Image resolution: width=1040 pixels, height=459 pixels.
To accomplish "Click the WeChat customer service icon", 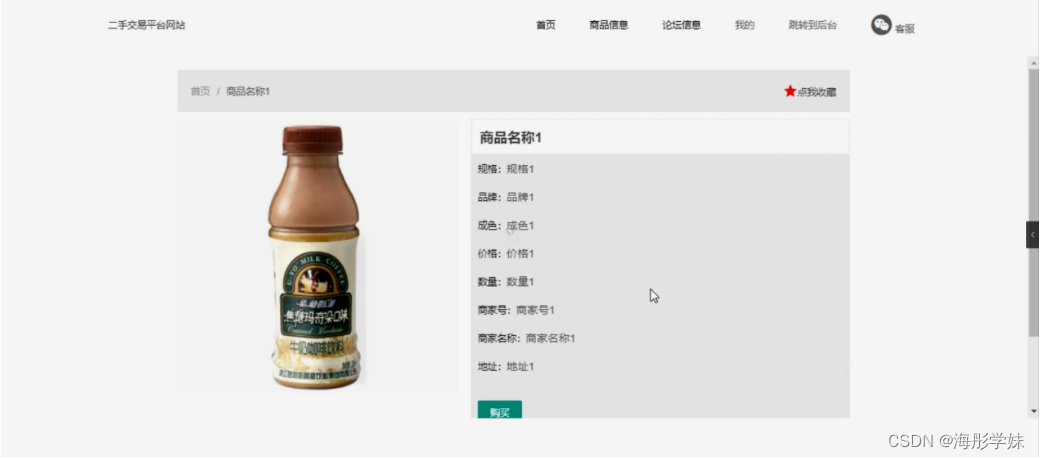I will click(x=881, y=25).
